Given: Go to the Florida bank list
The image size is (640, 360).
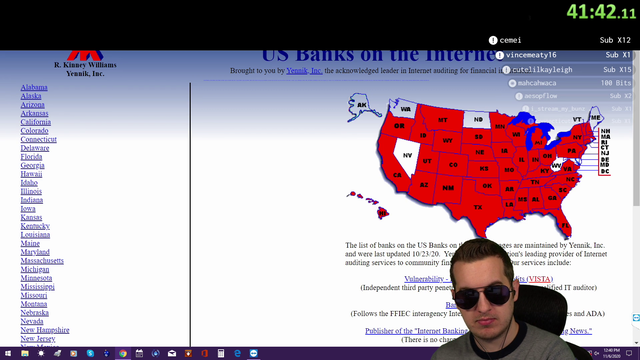Looking at the screenshot, I should (x=31, y=157).
